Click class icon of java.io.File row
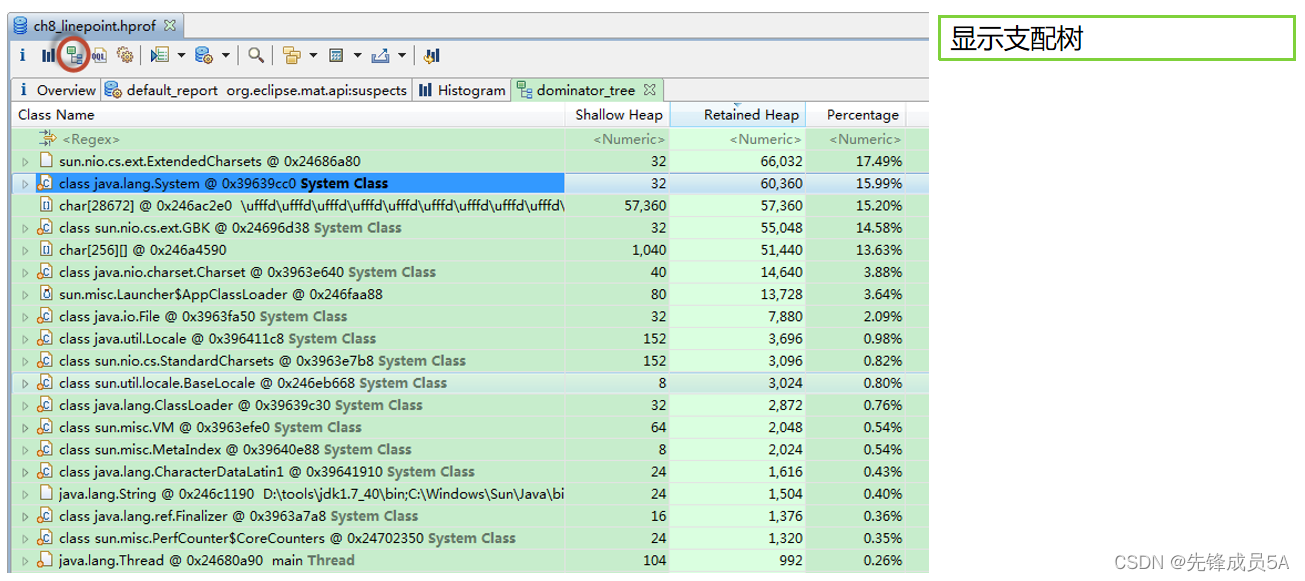Screen dimensions: 1305x581 pos(45,316)
